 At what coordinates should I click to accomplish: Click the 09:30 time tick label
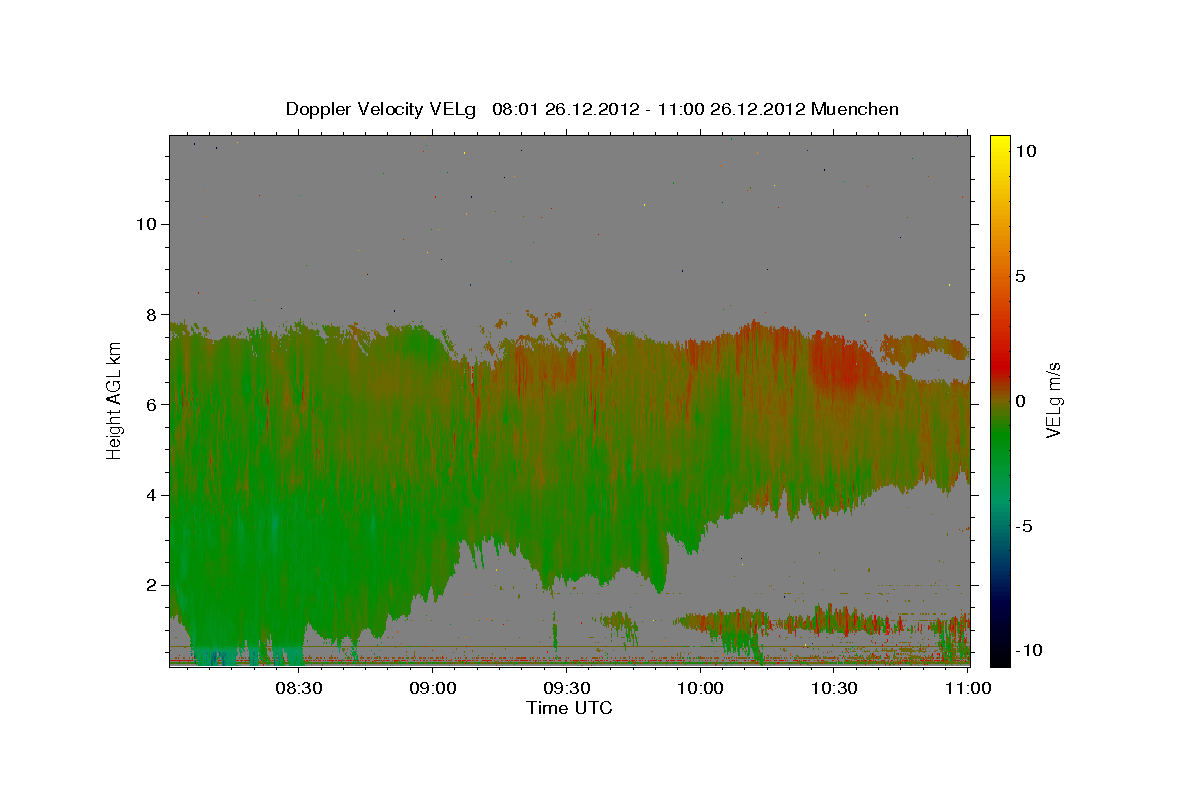point(567,688)
